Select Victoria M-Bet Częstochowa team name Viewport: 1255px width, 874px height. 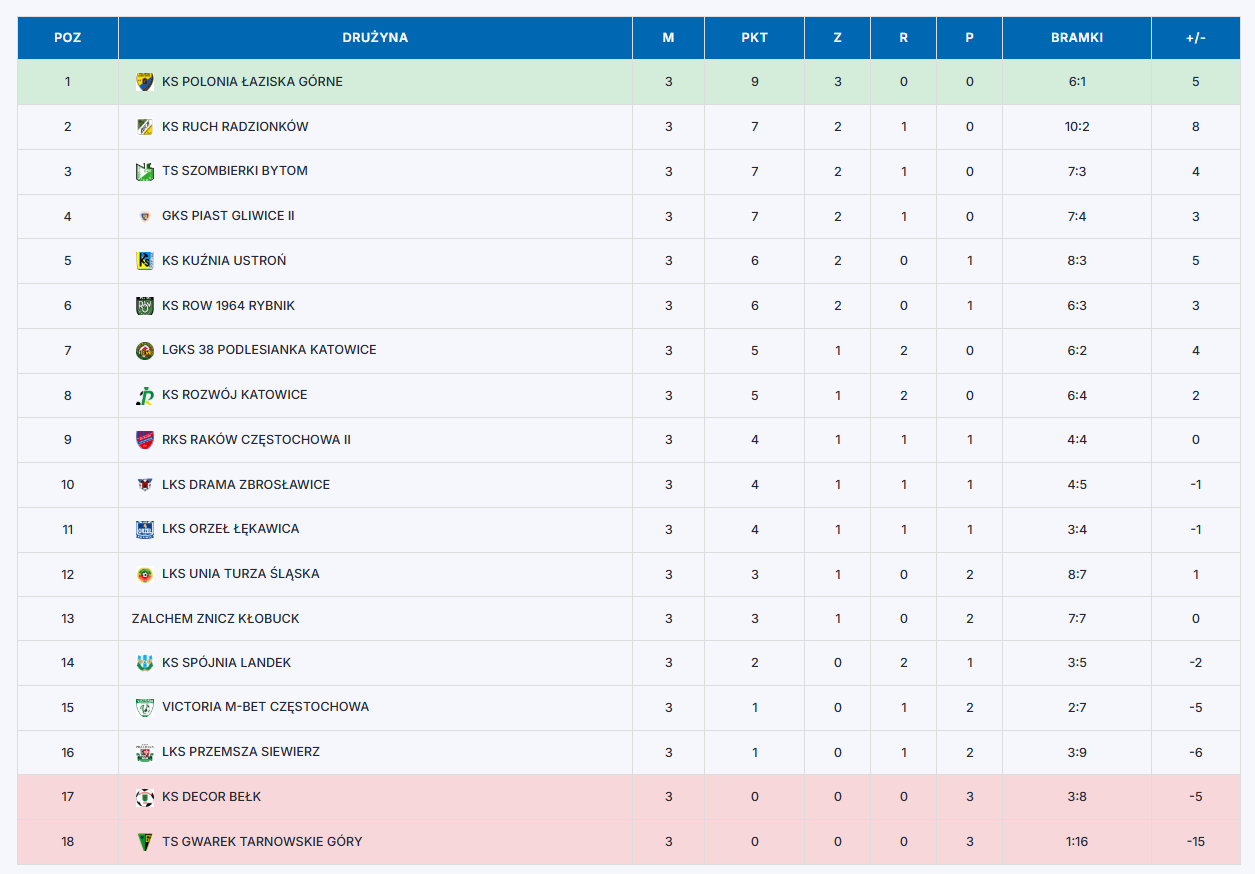265,707
